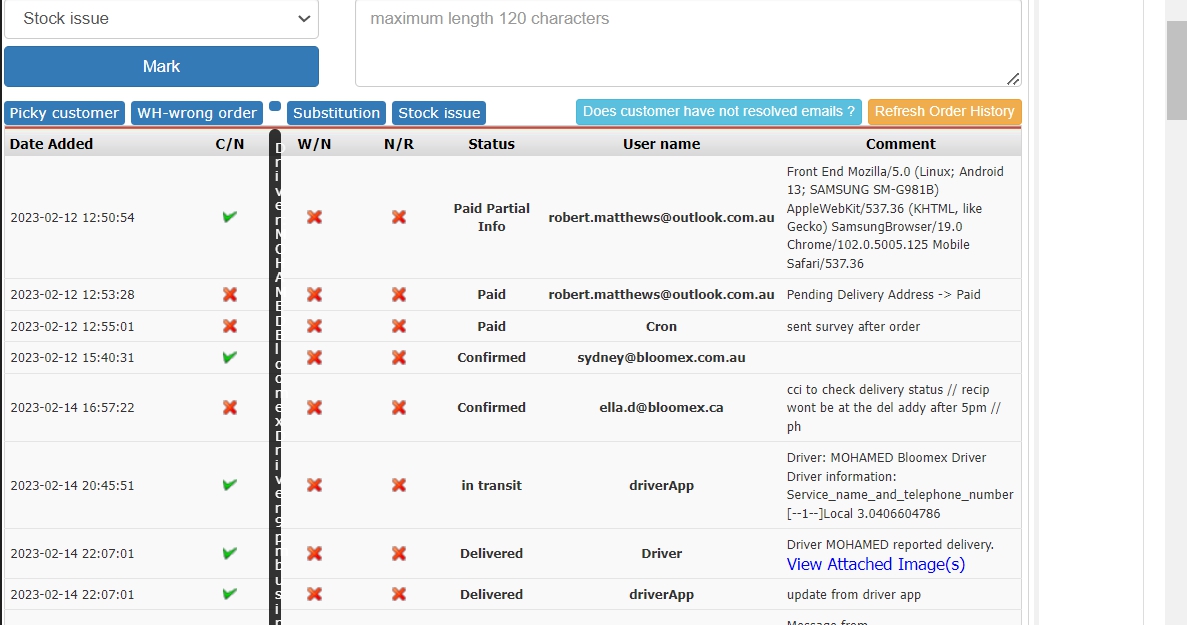Click the Date Added column header
Screen dimensions: 1187x625
tap(51, 144)
